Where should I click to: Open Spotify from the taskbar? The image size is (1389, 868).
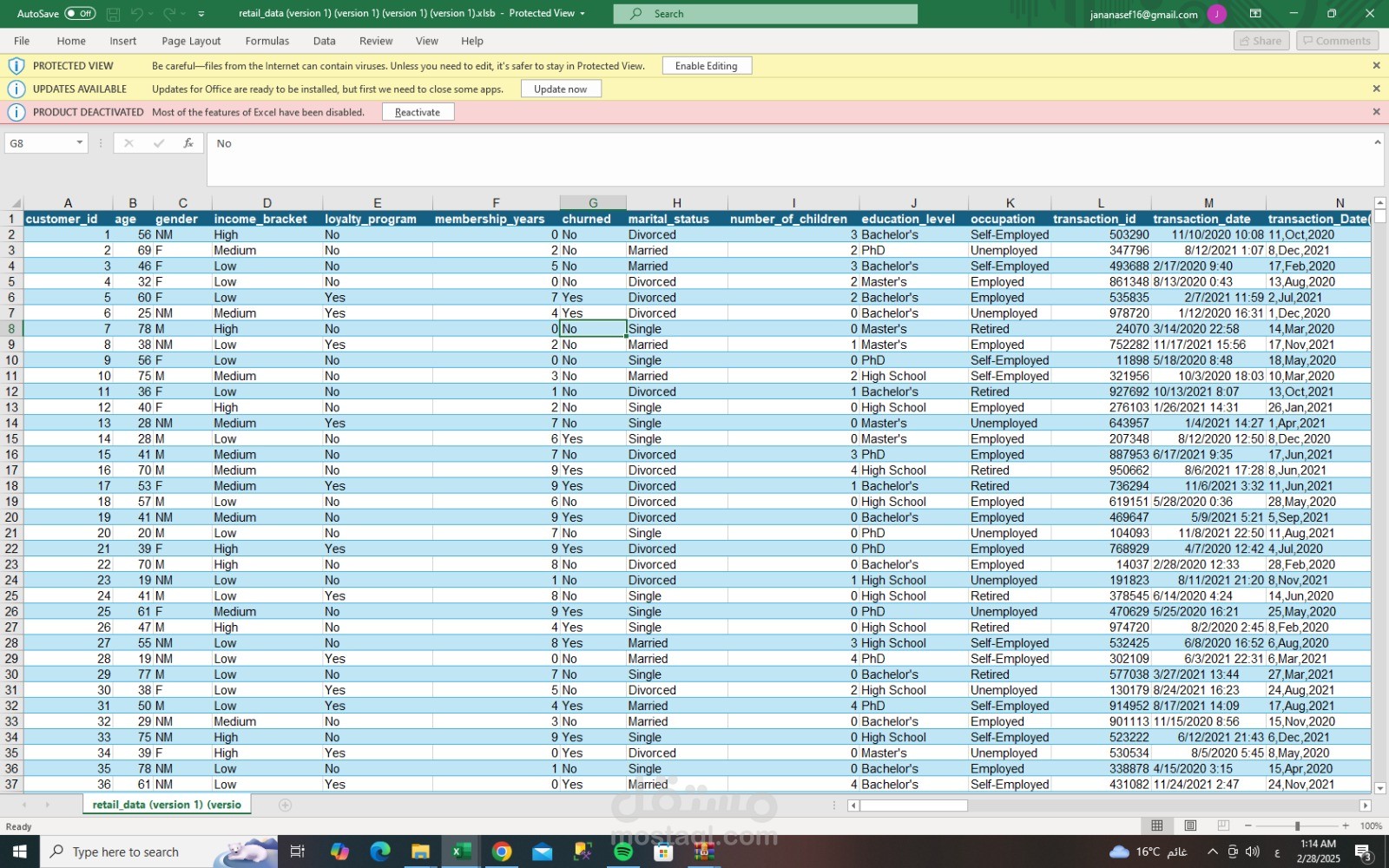pyautogui.click(x=624, y=851)
